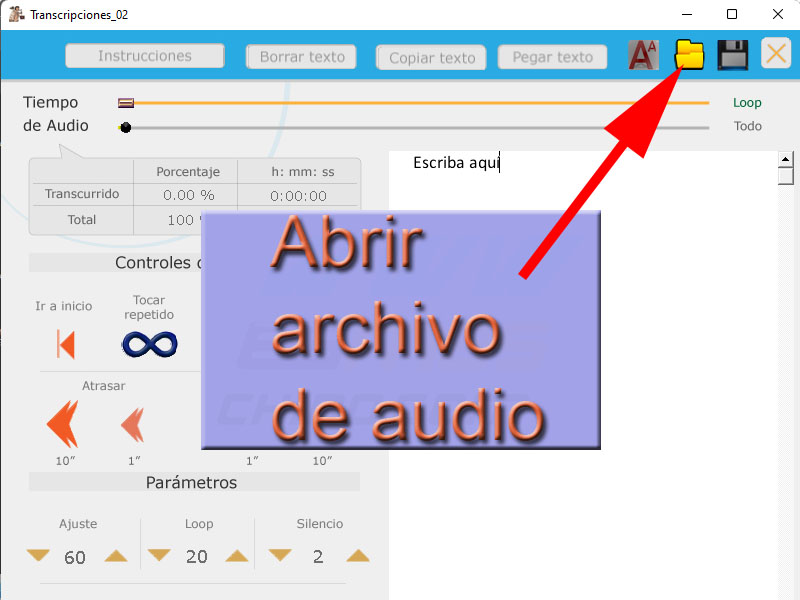Decrease Silencio value with down arrow
The width and height of the screenshot is (800, 600).
click(x=280, y=555)
